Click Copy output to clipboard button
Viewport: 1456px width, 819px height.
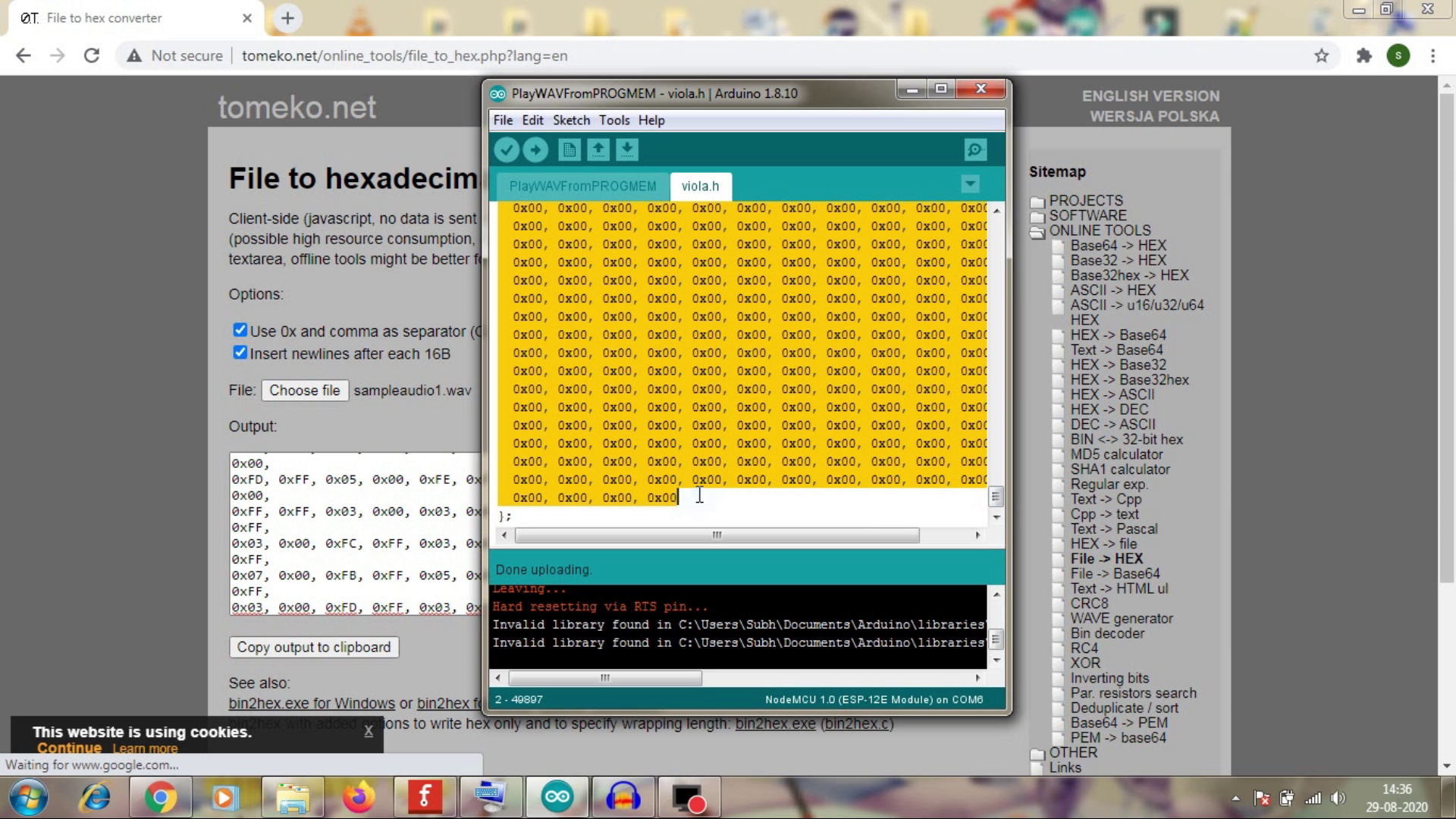(314, 648)
